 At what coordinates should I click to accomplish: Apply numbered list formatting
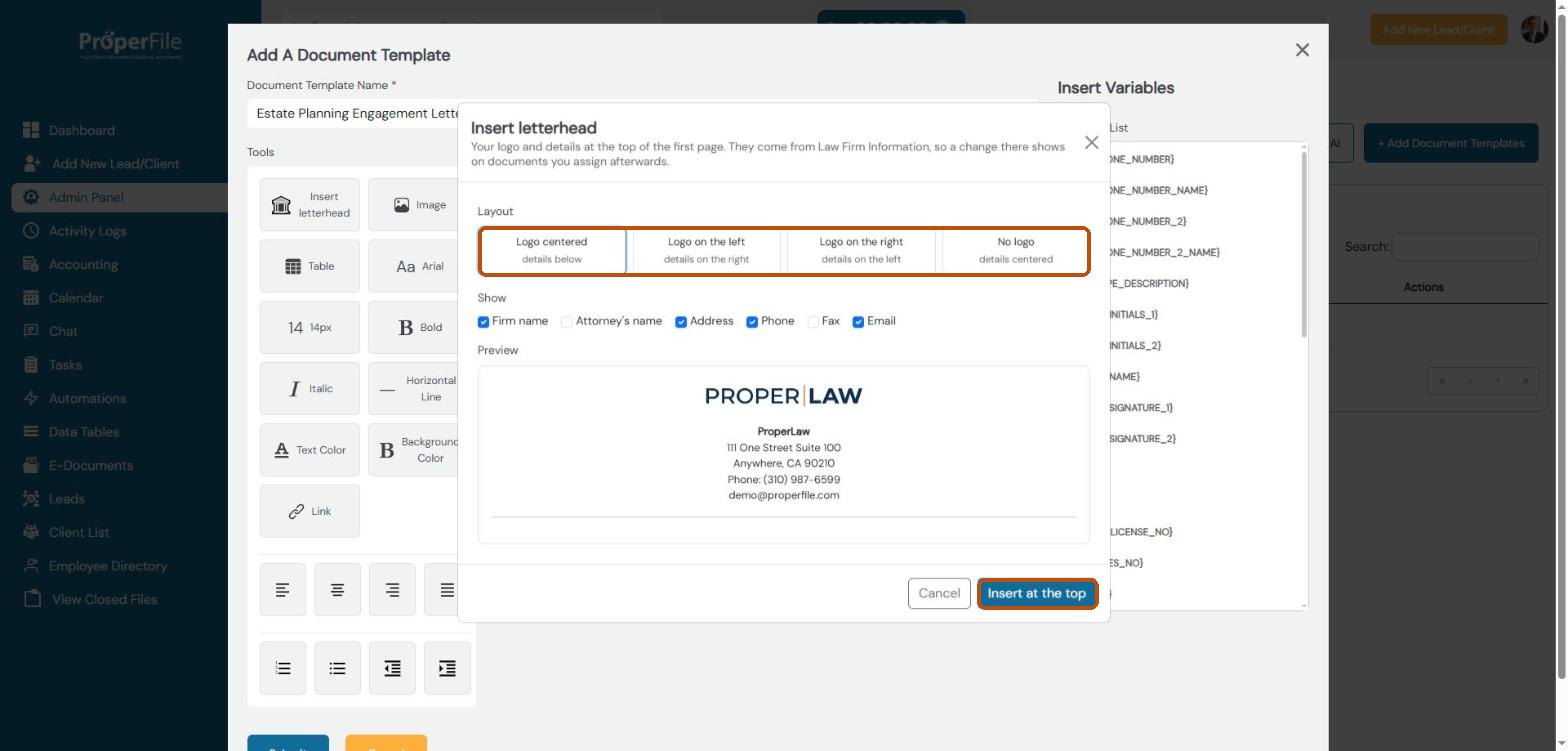(283, 668)
